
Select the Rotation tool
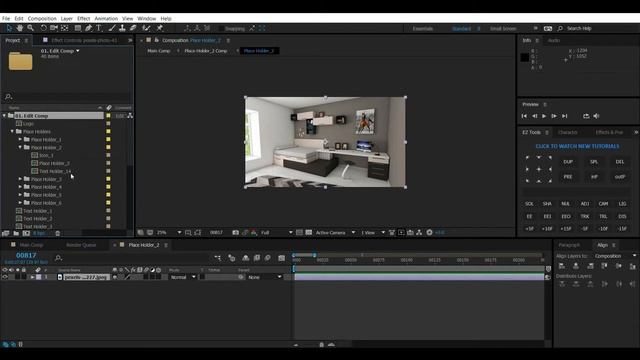43,28
